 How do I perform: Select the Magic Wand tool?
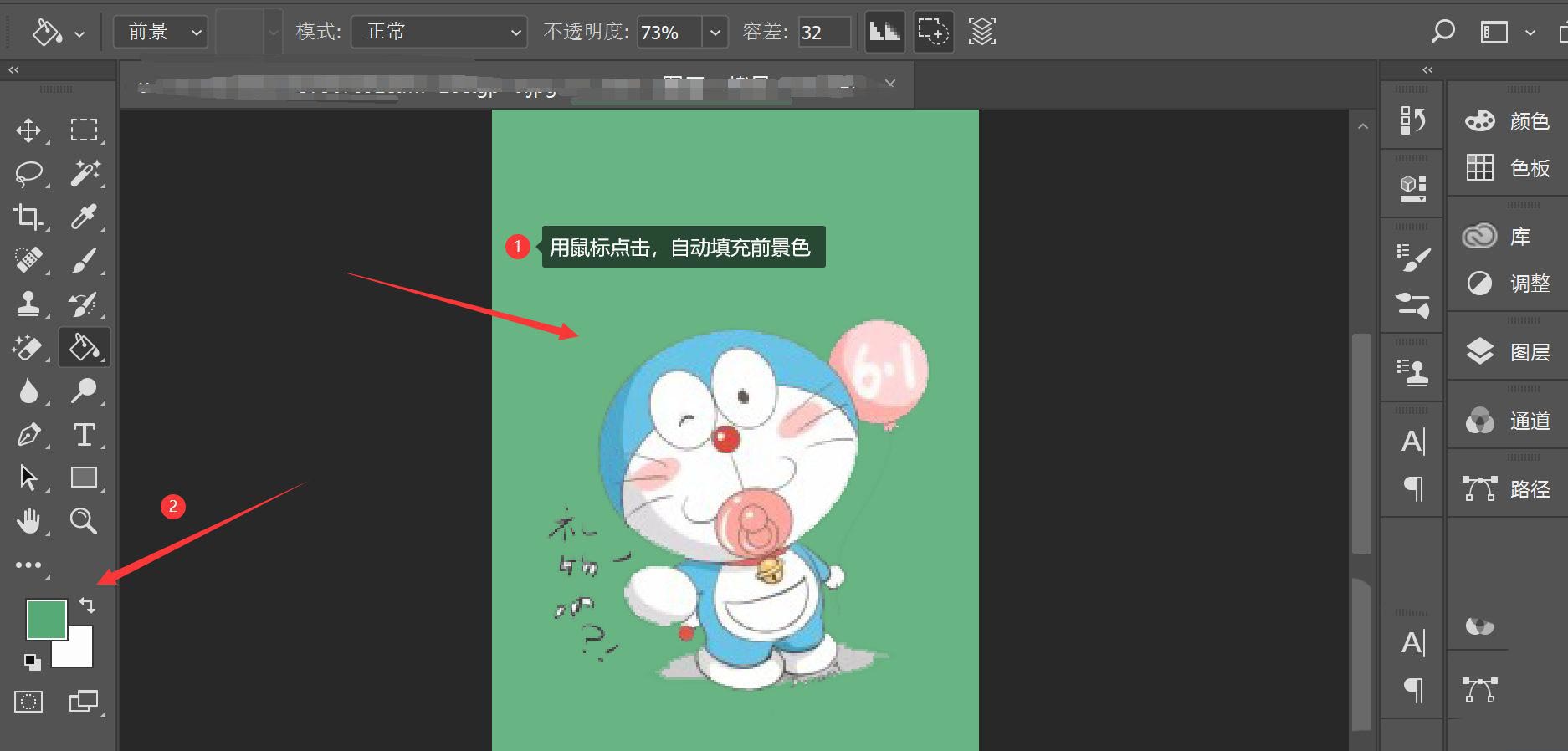pyautogui.click(x=85, y=173)
